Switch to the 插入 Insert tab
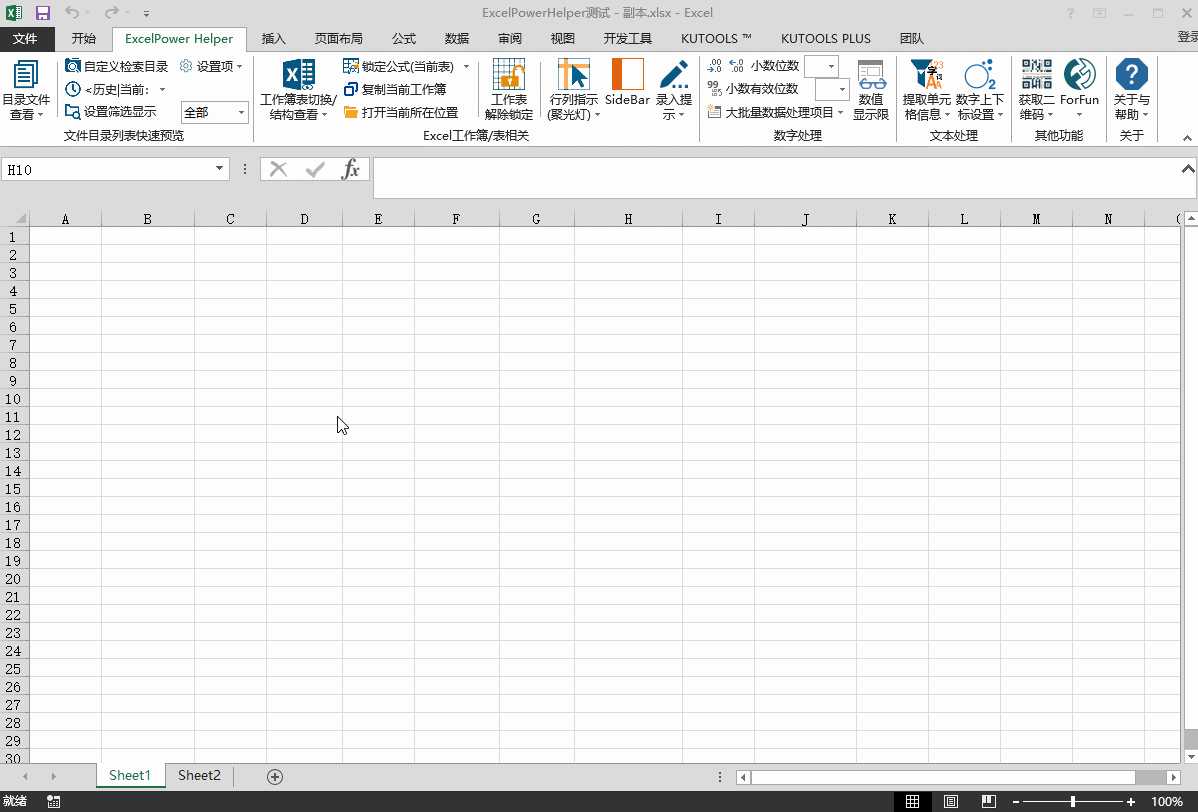Viewport: 1198px width, 812px height. coord(273,38)
